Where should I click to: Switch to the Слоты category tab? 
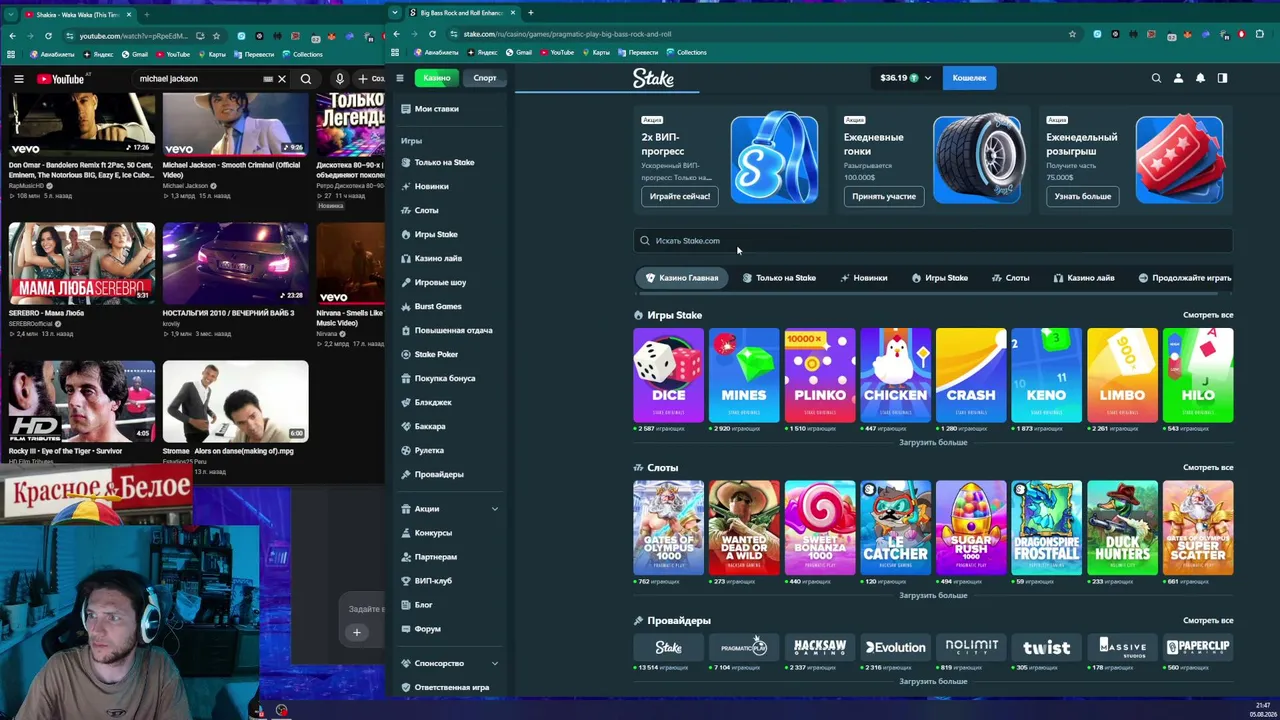pos(1011,278)
